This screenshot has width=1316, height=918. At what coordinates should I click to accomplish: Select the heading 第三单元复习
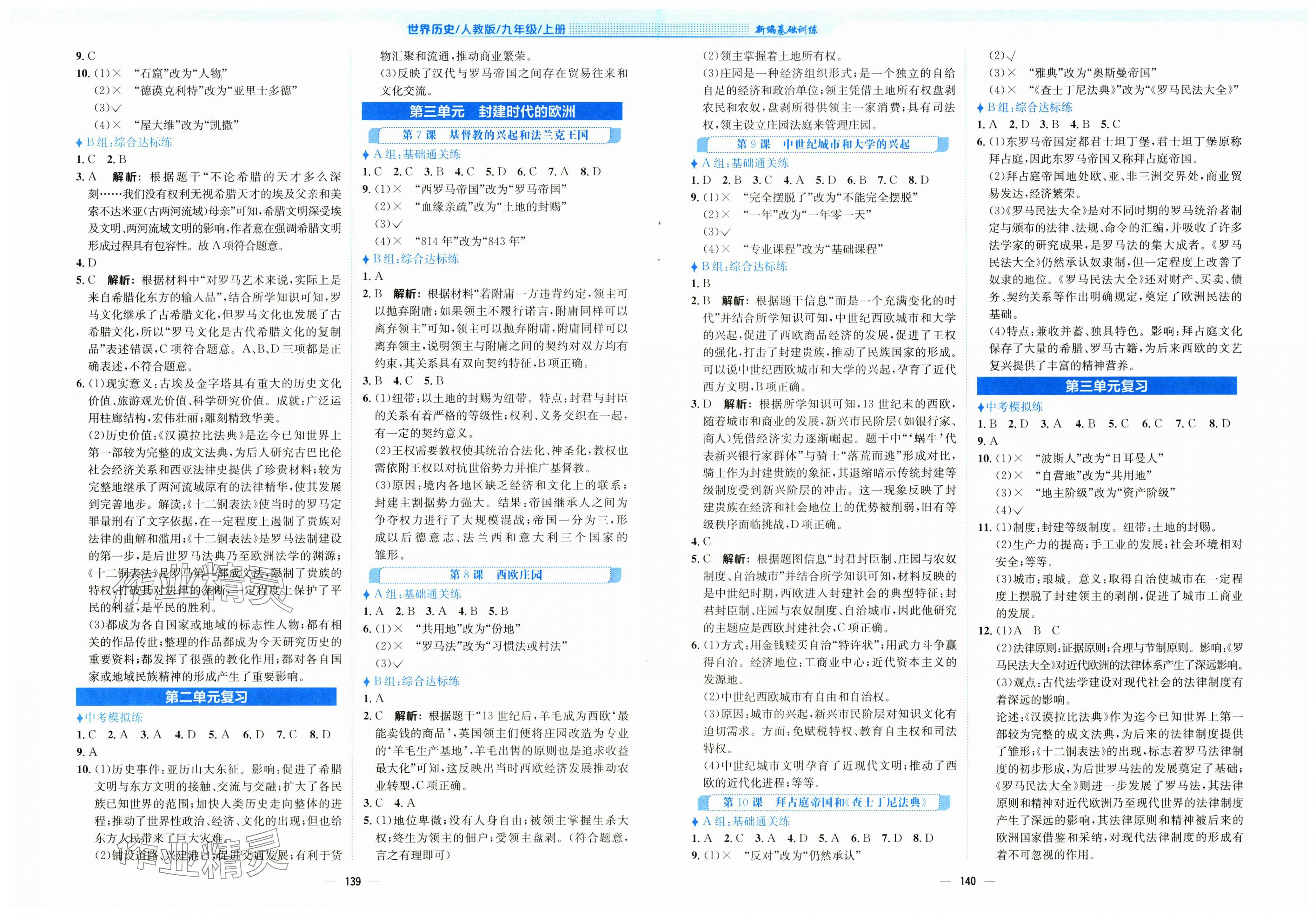pos(1106,386)
